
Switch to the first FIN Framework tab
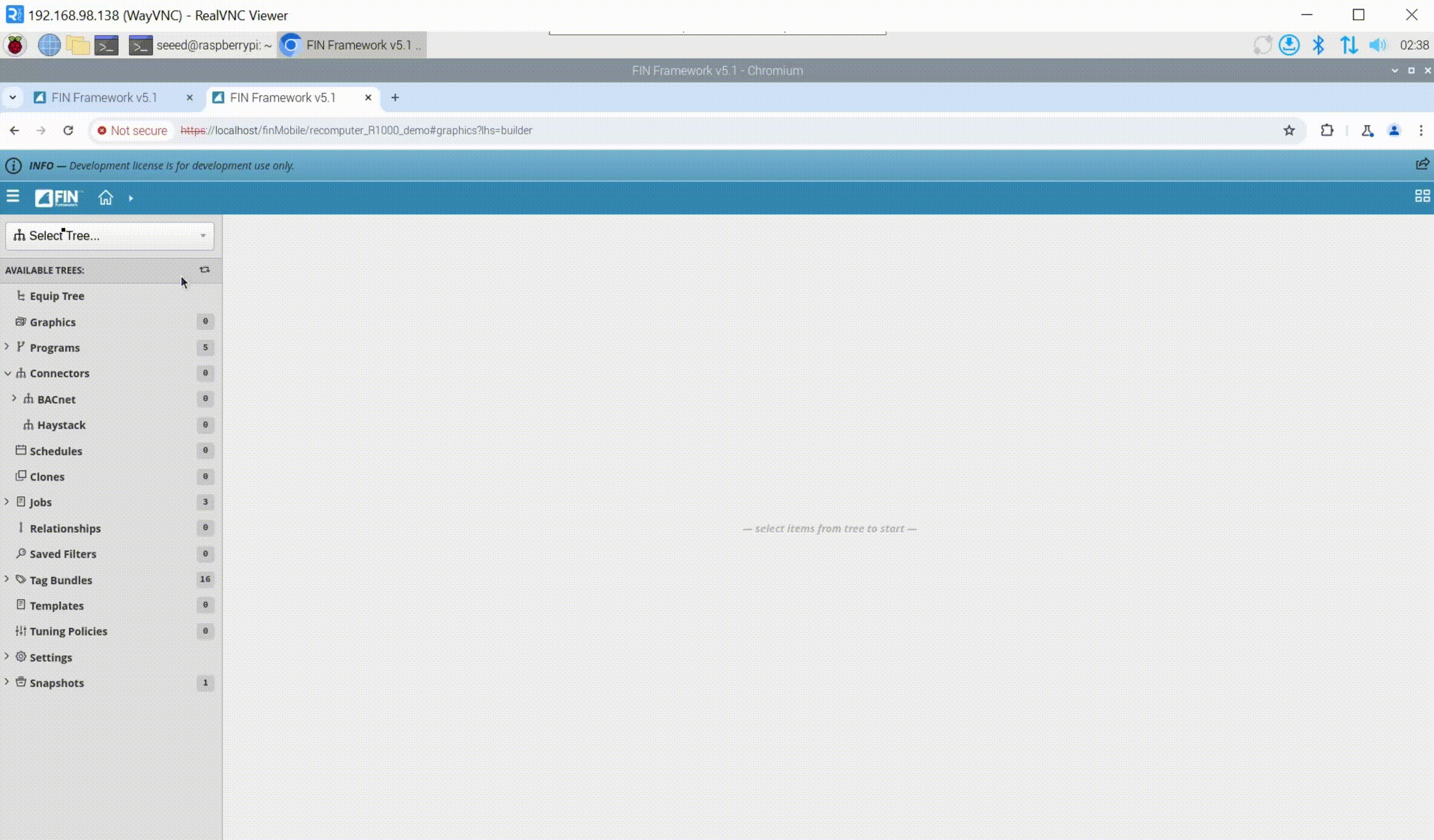tap(105, 97)
